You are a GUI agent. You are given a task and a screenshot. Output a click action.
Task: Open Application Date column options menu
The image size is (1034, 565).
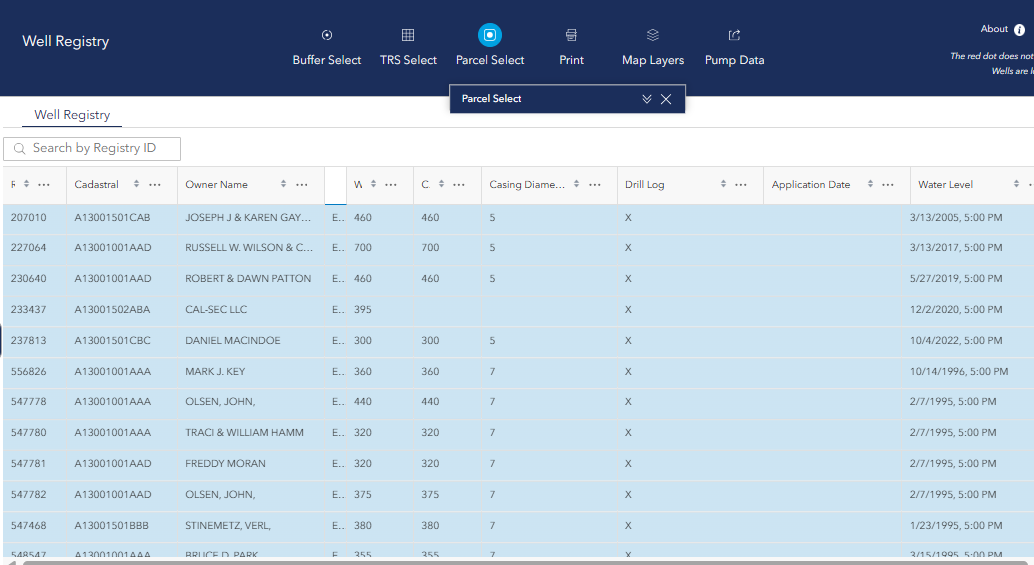[887, 185]
